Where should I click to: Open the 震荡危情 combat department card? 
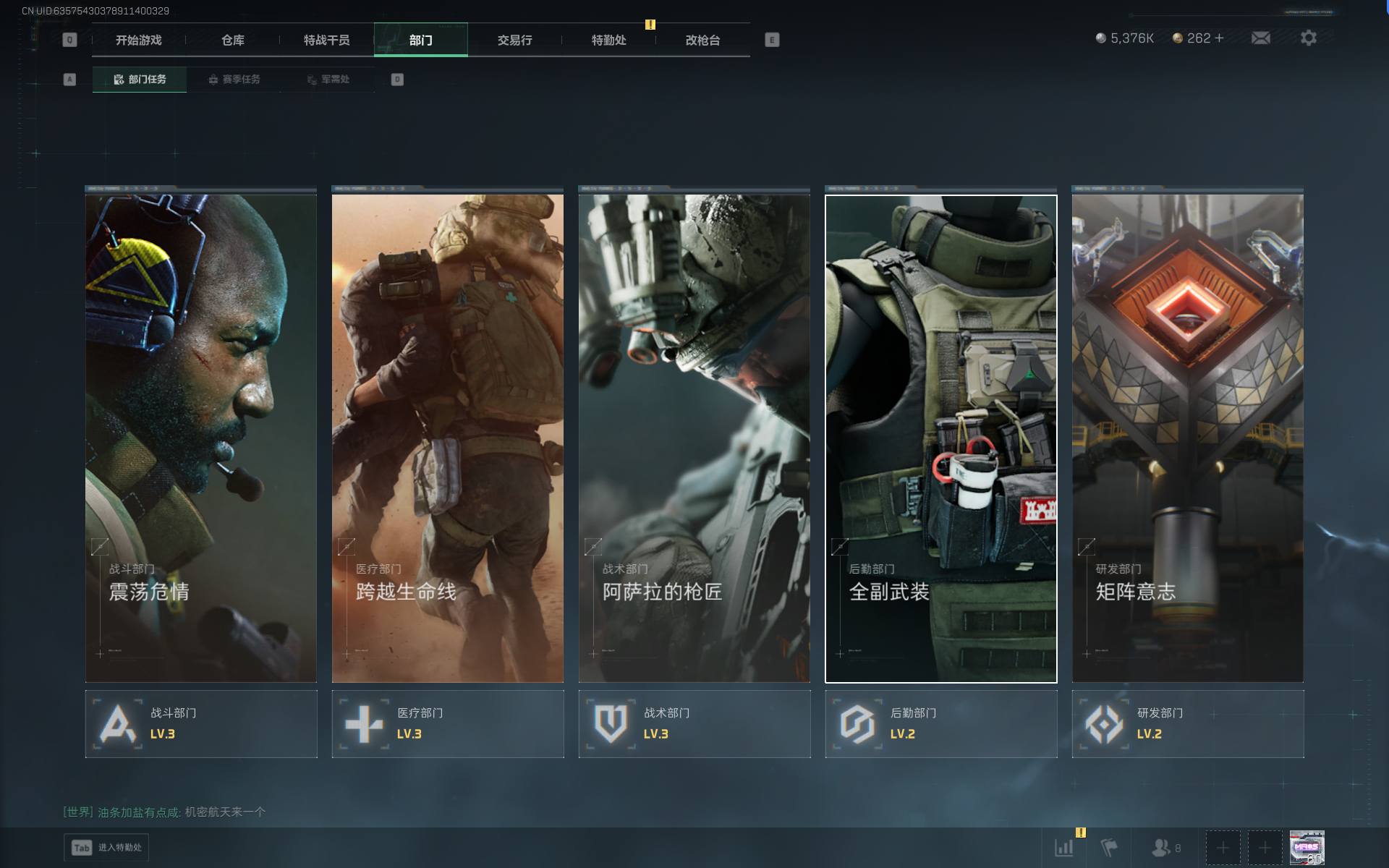click(201, 438)
